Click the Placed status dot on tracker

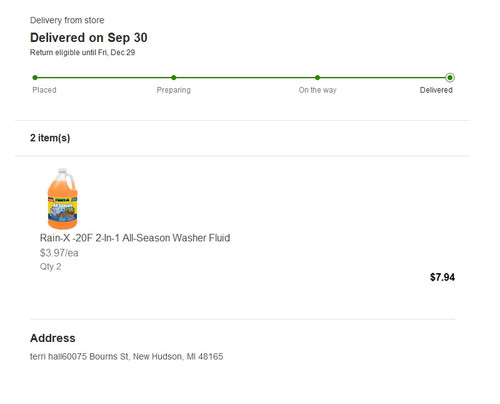tap(35, 78)
